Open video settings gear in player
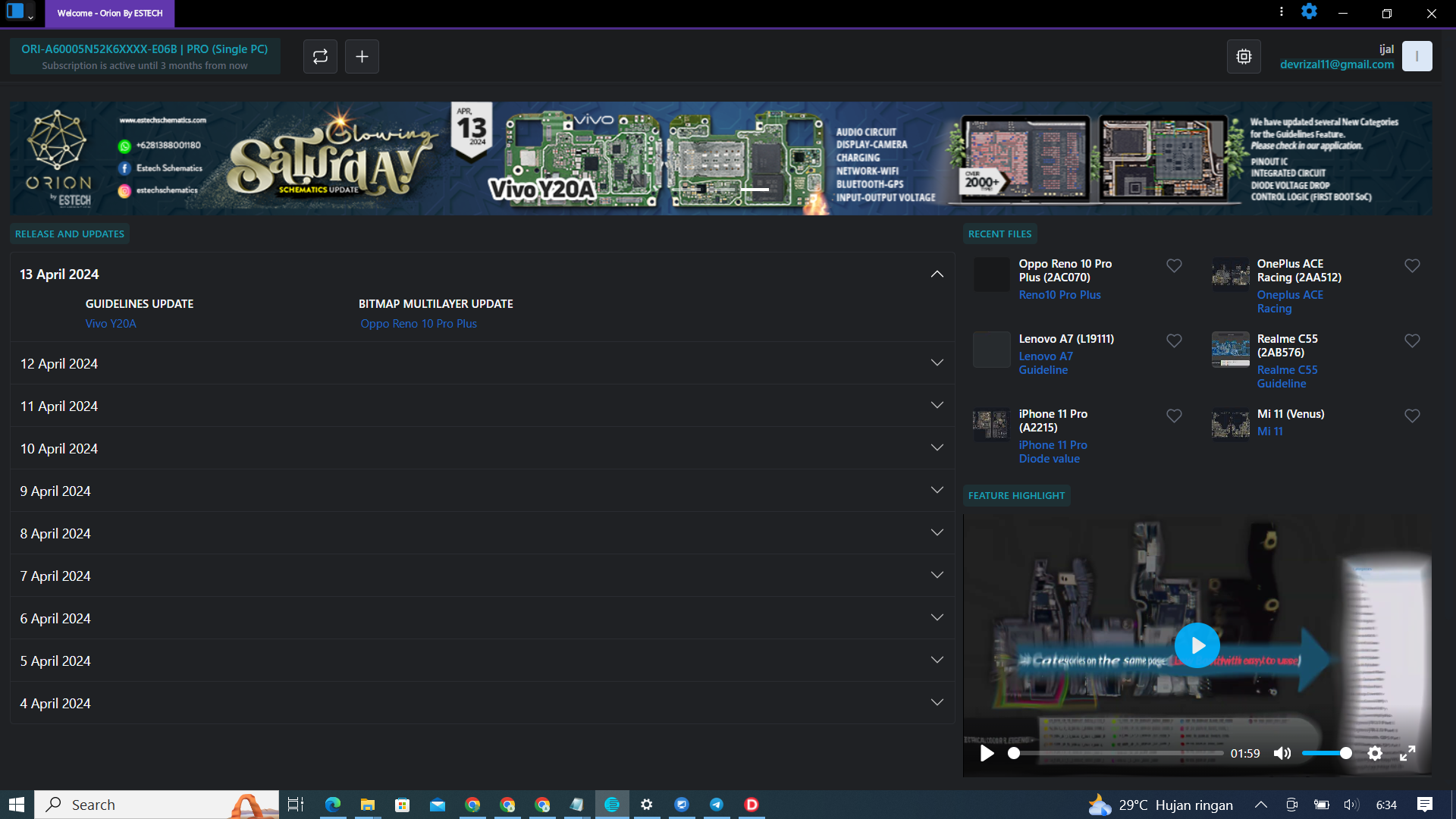This screenshot has height=819, width=1456. 1375,753
